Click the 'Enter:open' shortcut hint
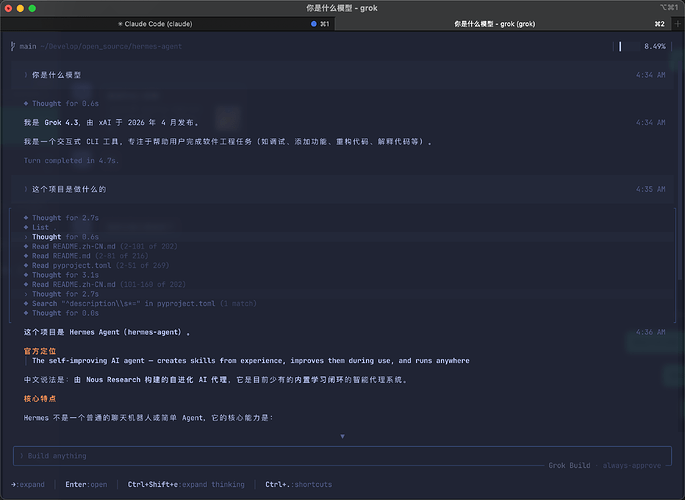Screen dimensions: 685x500 (x=86, y=485)
